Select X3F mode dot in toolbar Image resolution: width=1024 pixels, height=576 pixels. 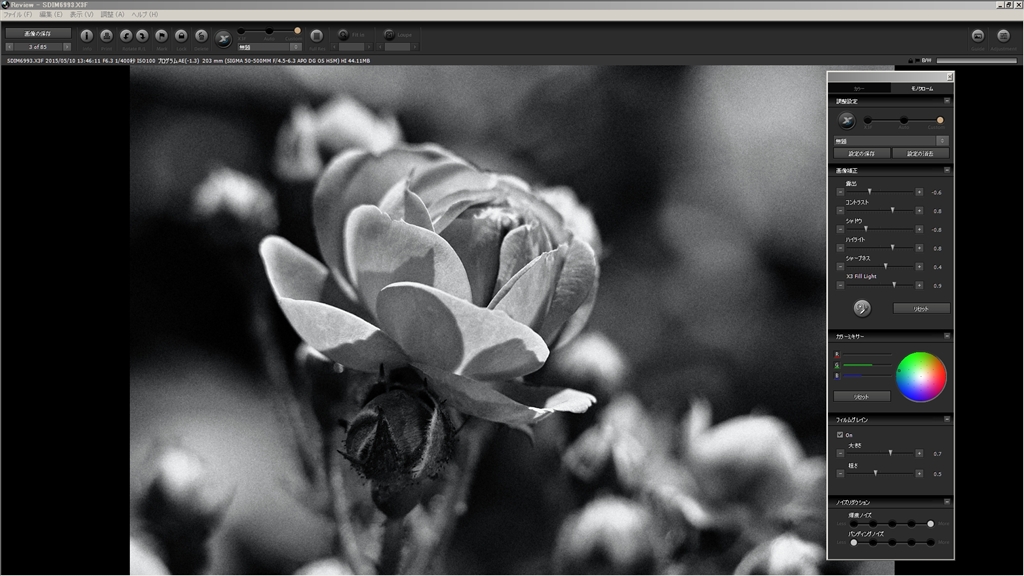click(x=241, y=31)
